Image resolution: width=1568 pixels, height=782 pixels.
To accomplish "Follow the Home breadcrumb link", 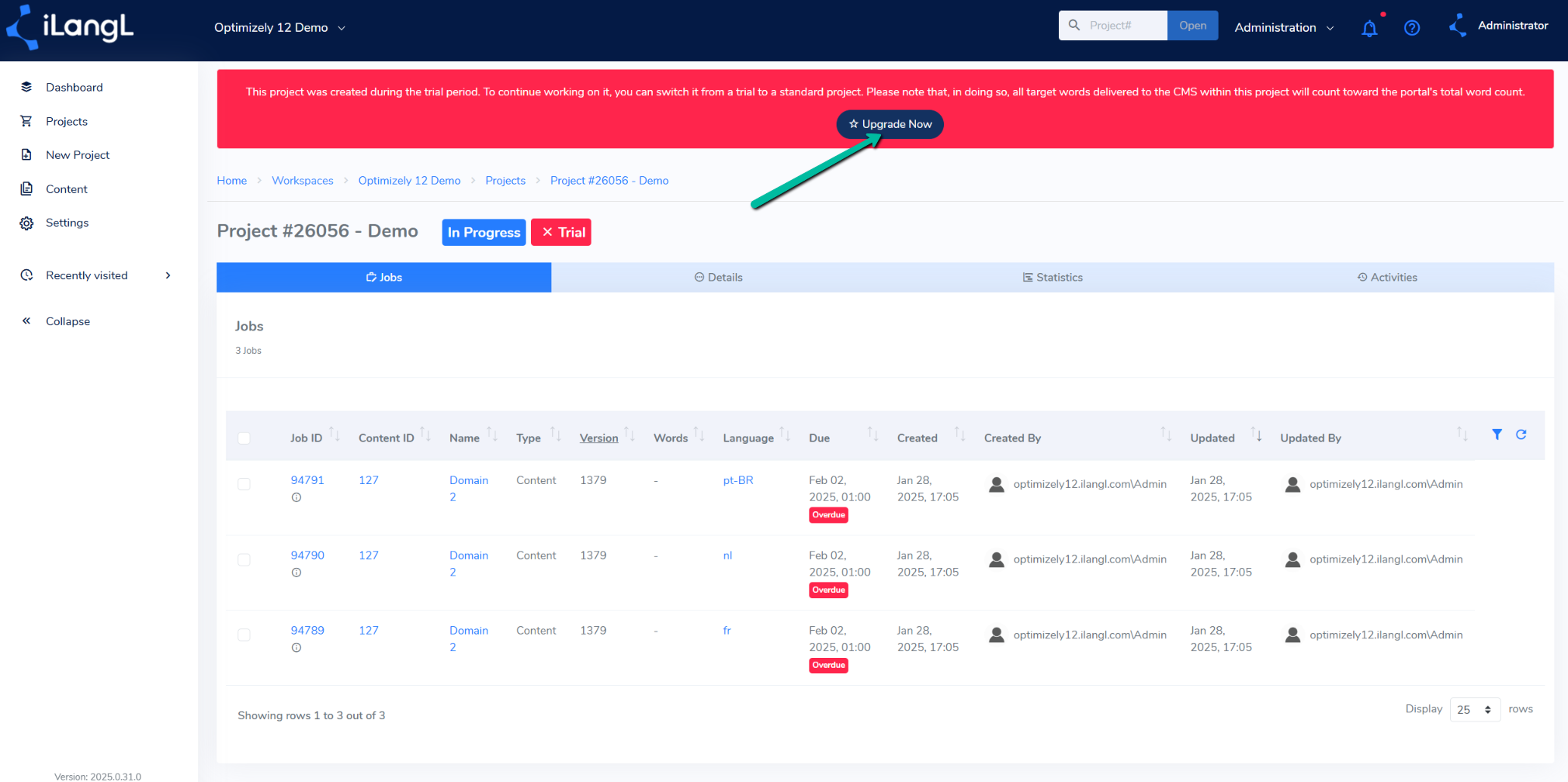I will [232, 181].
